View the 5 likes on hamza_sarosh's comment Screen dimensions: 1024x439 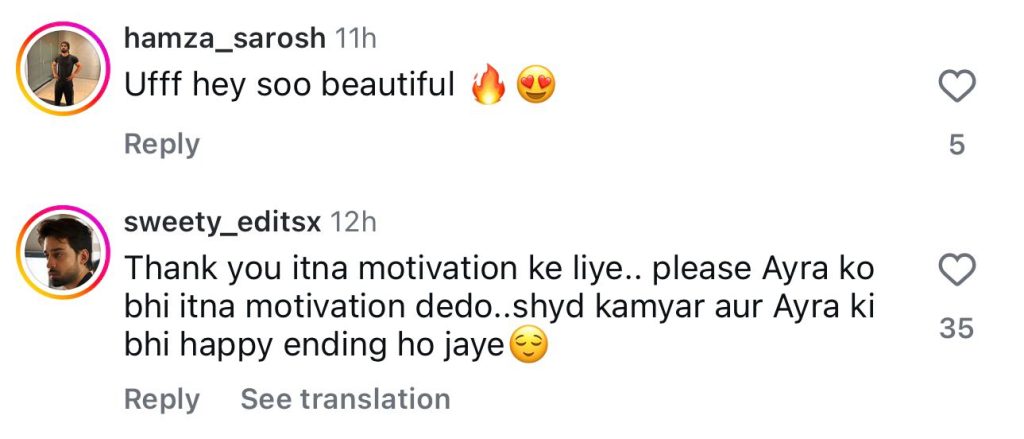click(x=957, y=145)
